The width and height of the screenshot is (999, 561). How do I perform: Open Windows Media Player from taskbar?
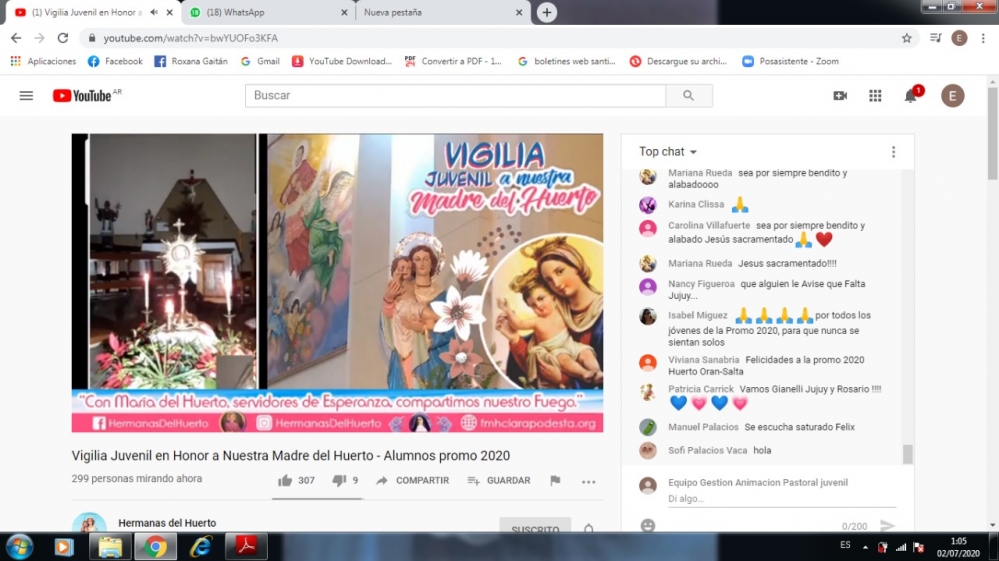click(63, 547)
